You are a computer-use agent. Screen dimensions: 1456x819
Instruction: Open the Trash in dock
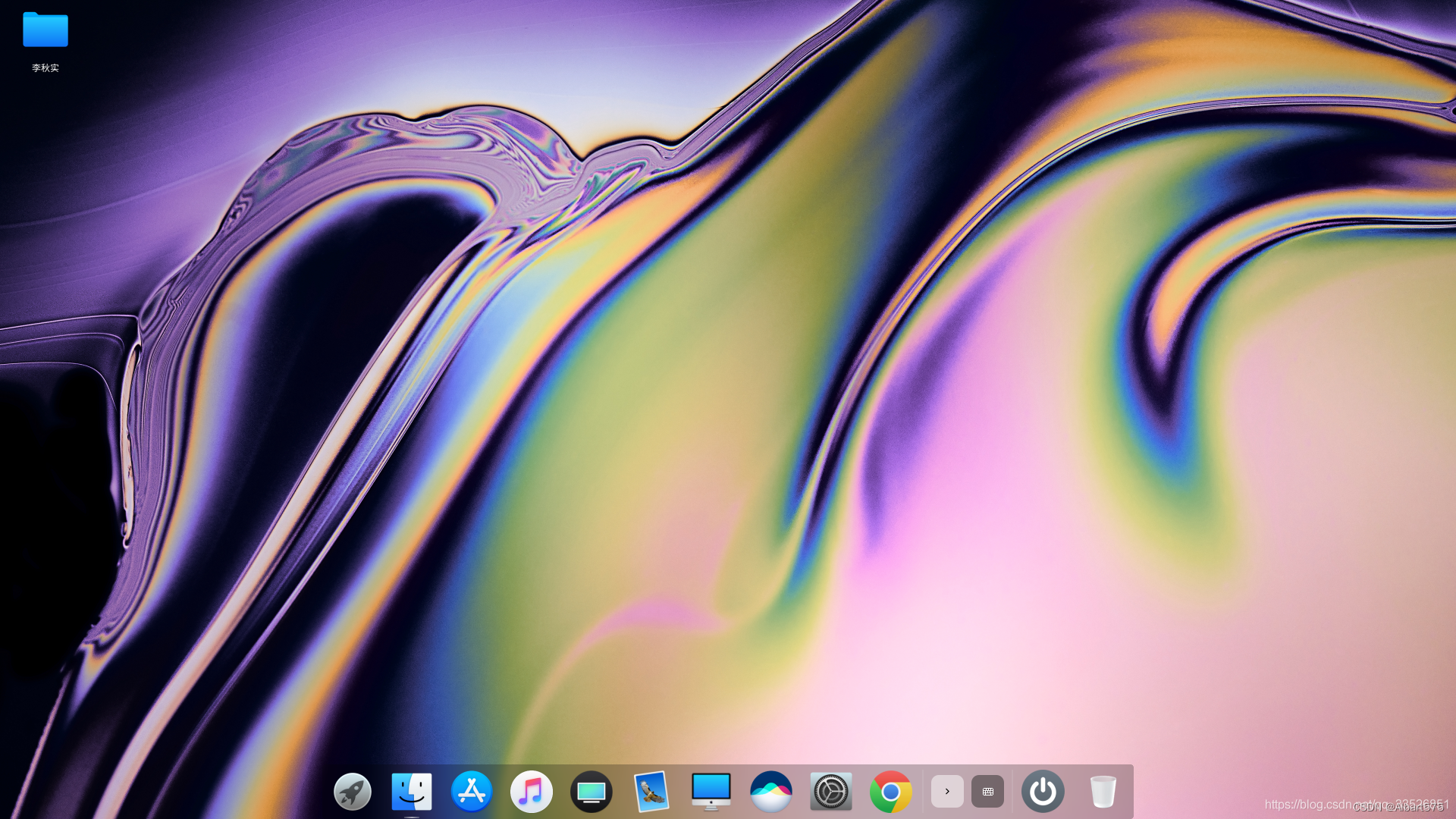1103,792
